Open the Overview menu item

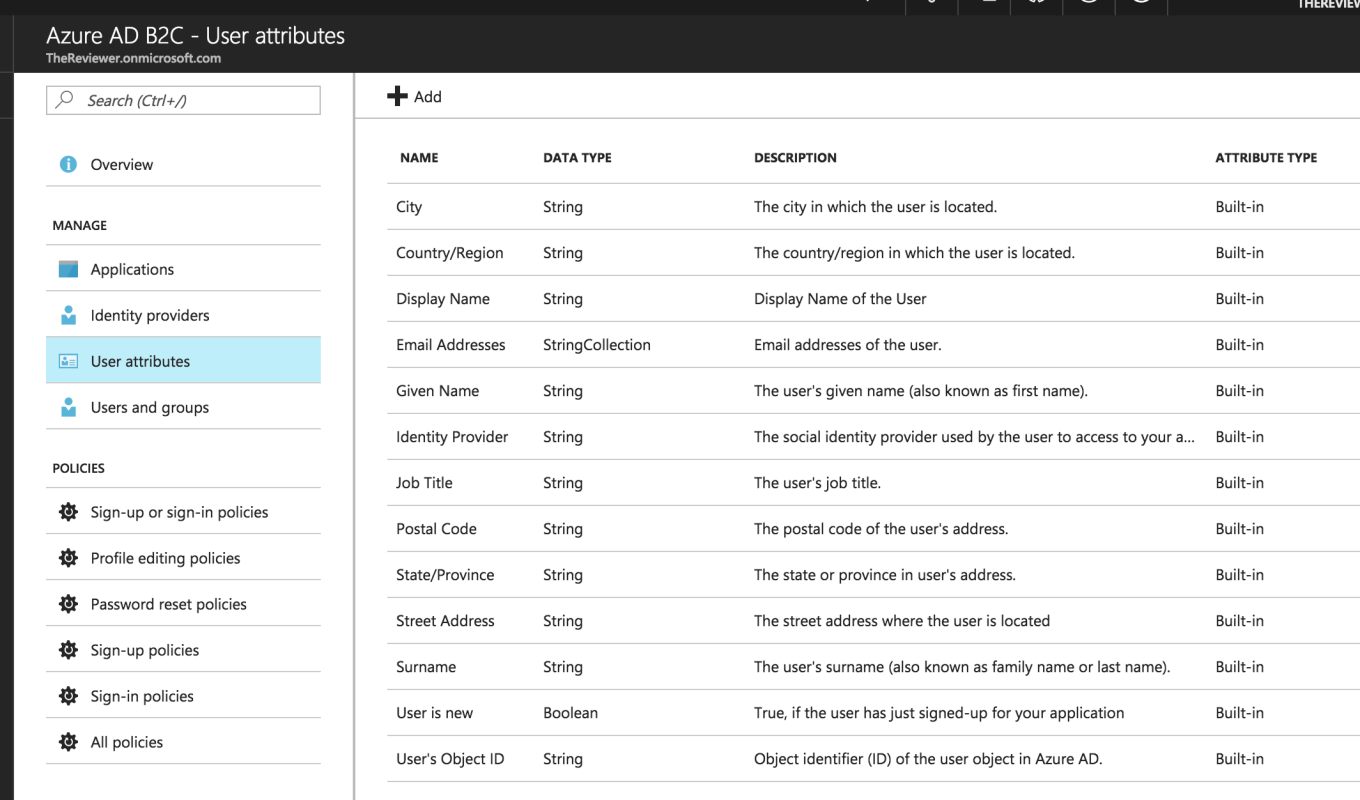click(183, 164)
